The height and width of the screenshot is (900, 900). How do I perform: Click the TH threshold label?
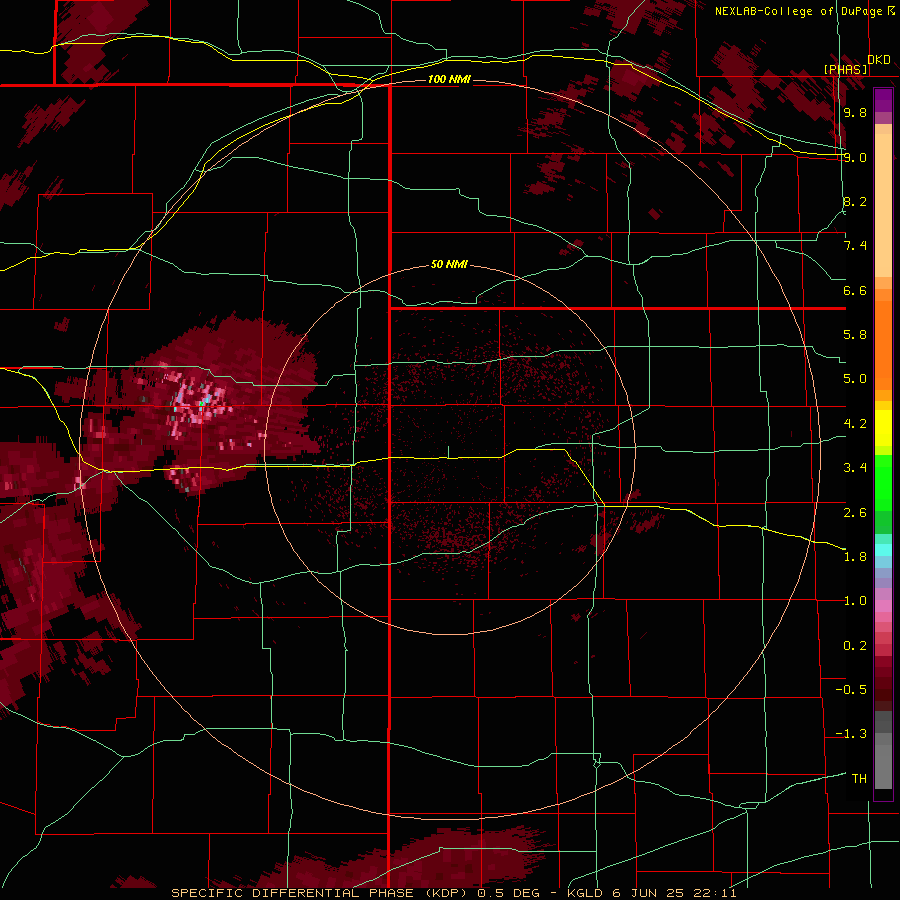coord(859,778)
